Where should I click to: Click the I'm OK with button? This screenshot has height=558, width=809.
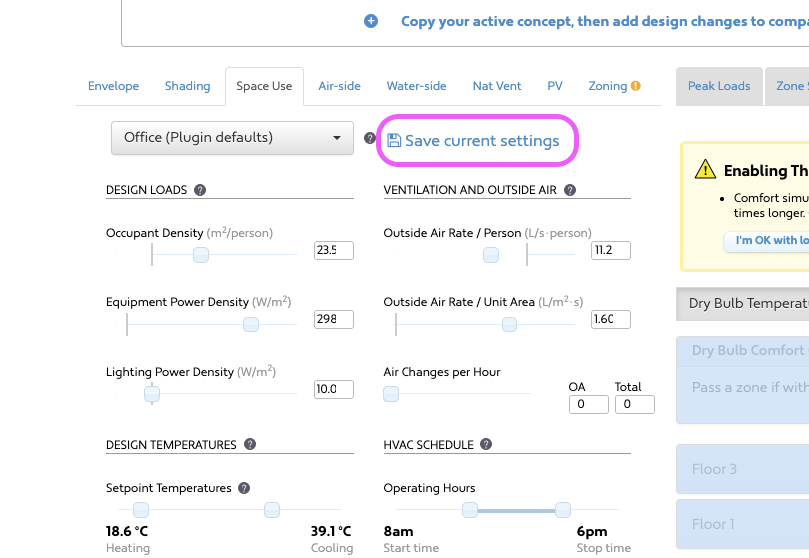(766, 241)
